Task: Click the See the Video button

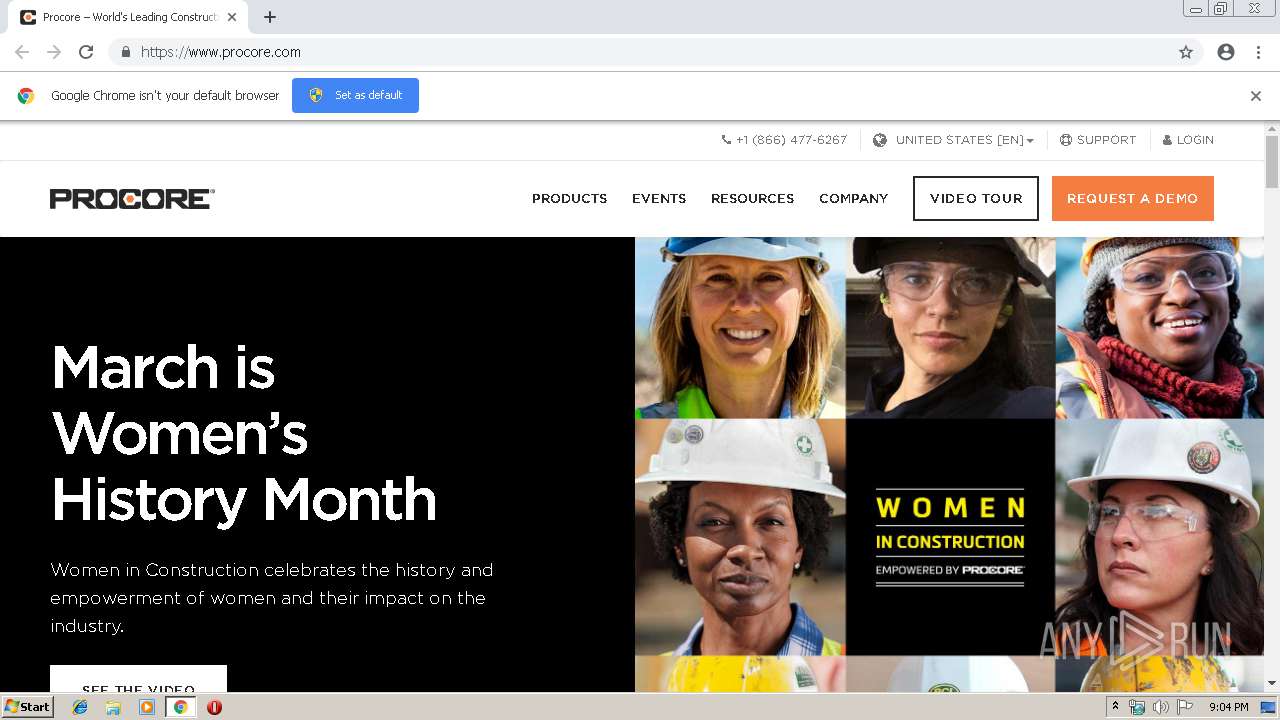Action: coord(138,679)
